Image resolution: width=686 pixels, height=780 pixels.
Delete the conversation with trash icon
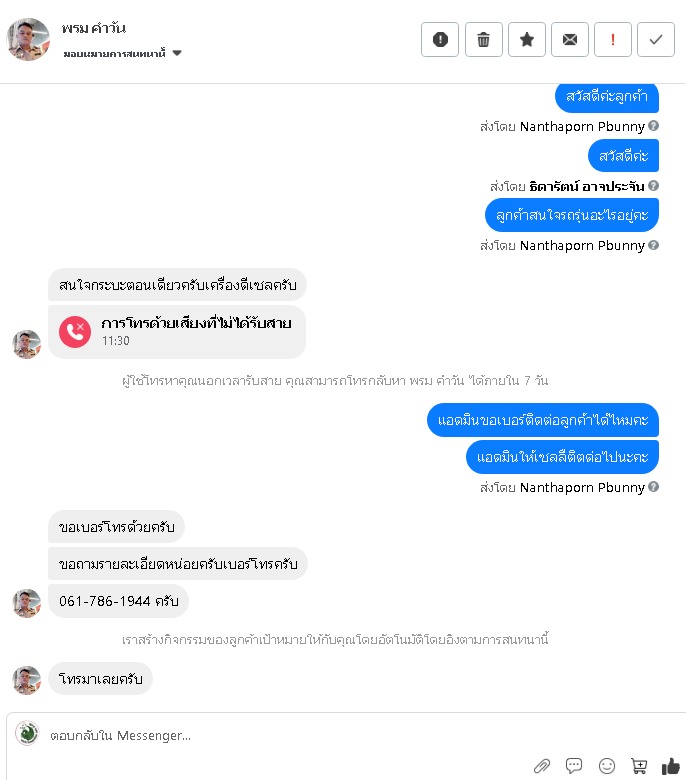tap(484, 39)
